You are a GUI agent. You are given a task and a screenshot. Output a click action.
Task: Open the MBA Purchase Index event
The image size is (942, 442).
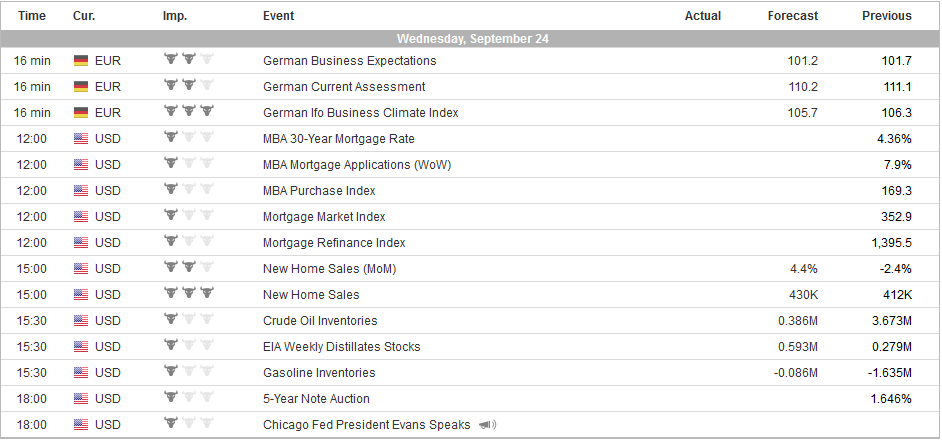tap(319, 191)
